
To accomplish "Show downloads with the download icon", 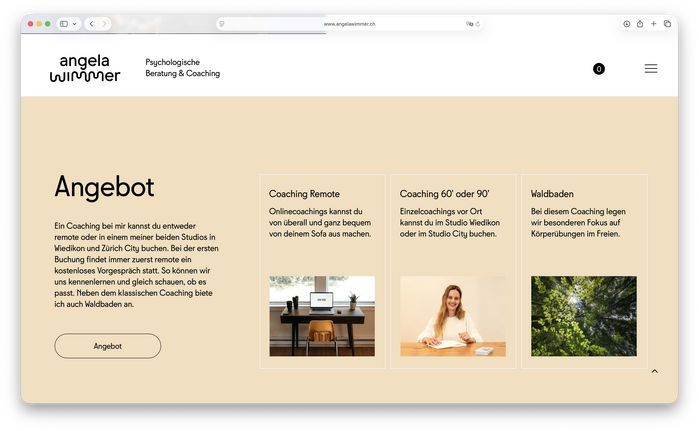I will point(626,24).
